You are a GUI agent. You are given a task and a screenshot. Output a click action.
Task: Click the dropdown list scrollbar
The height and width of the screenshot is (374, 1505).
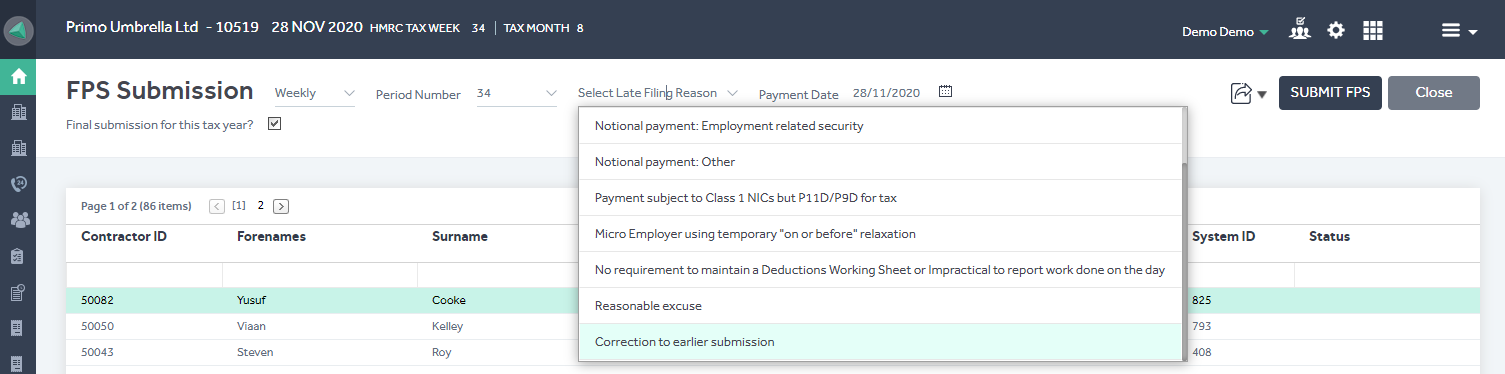point(1185,262)
